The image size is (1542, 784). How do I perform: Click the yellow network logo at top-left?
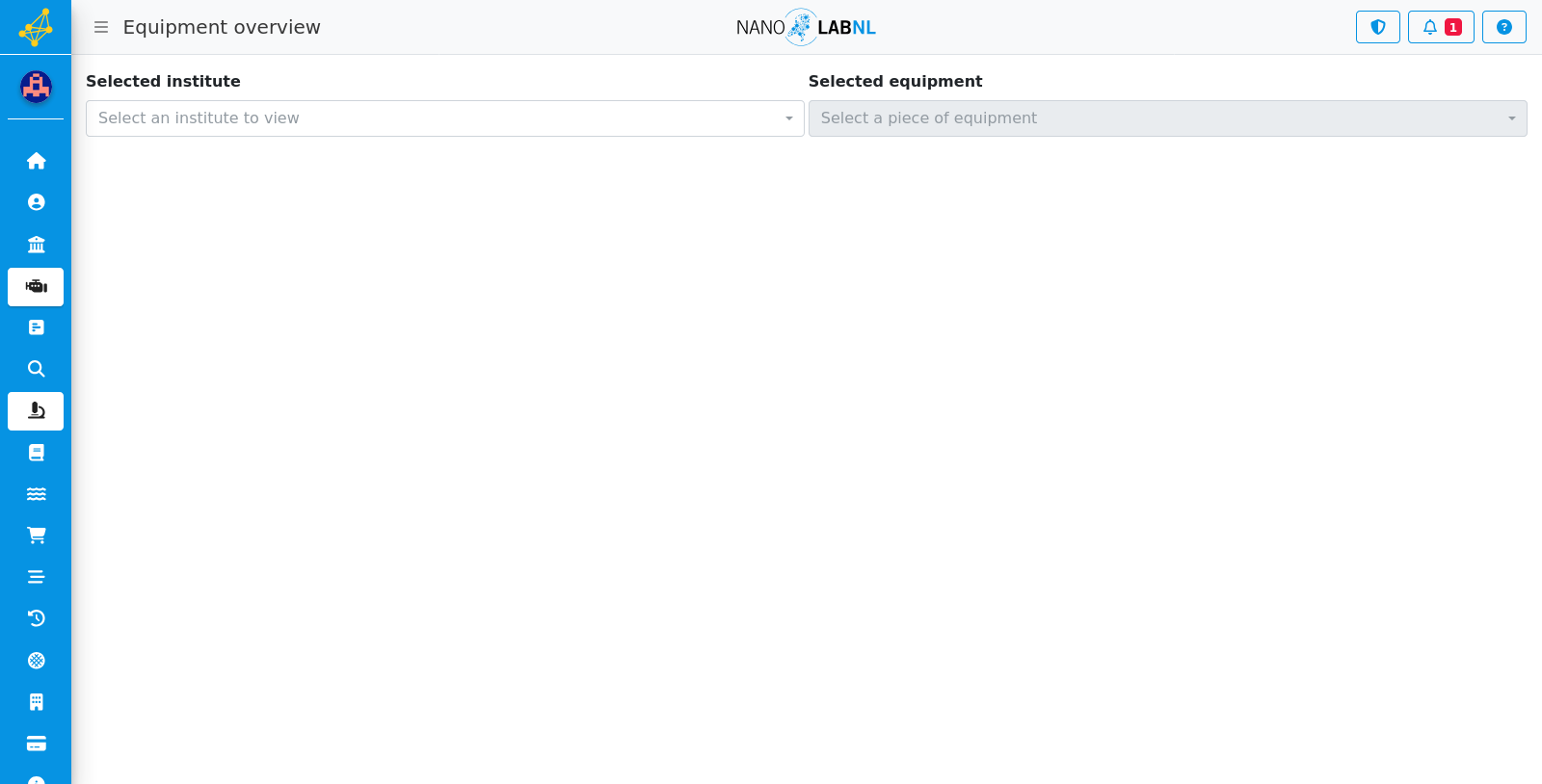(36, 27)
